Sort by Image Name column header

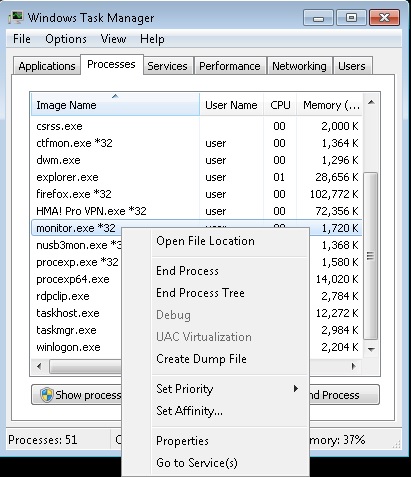pyautogui.click(x=115, y=105)
